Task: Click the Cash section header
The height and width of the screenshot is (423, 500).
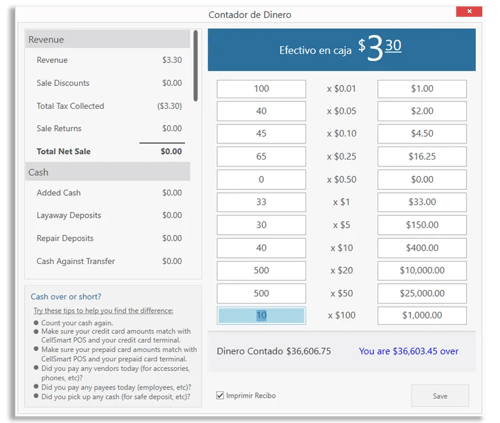Action: point(108,172)
